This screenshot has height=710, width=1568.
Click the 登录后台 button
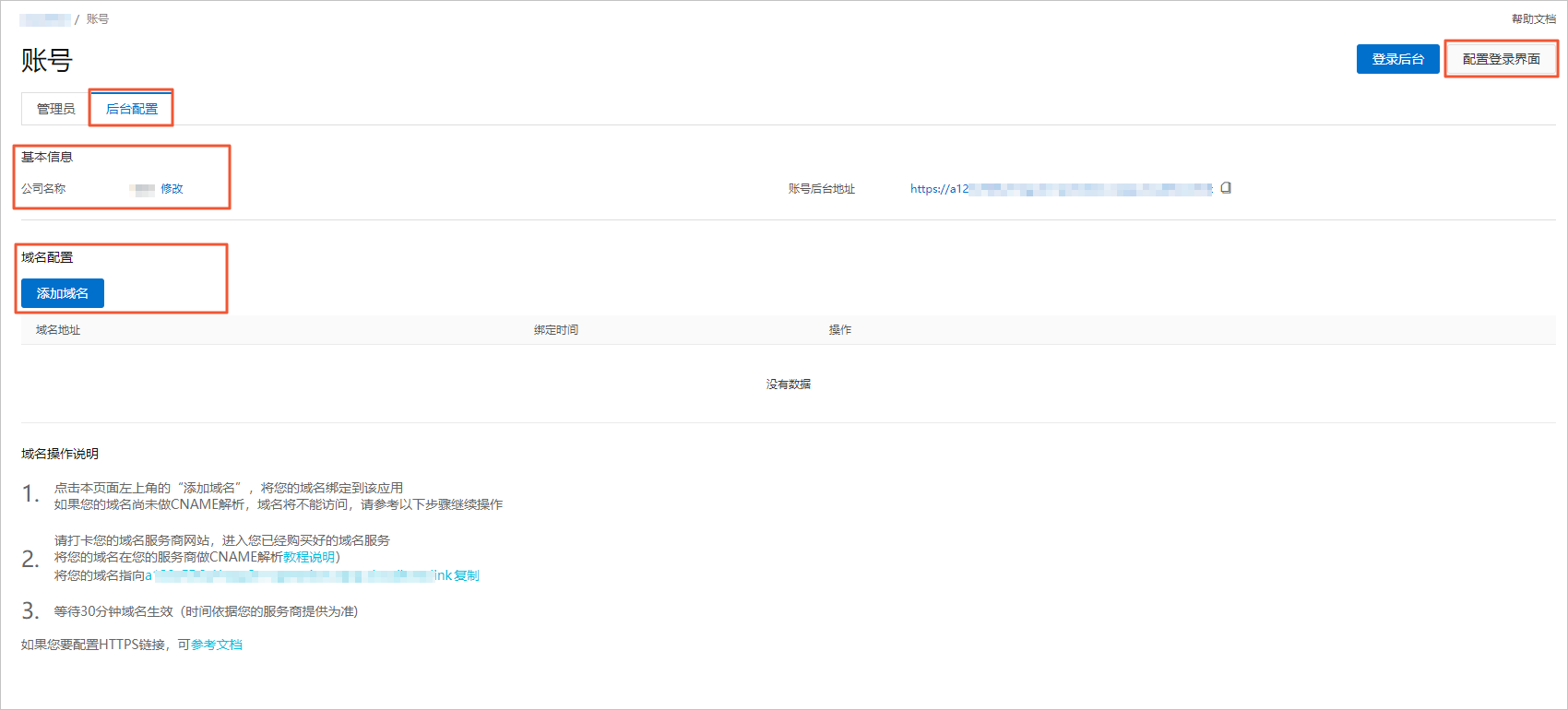[x=1397, y=59]
